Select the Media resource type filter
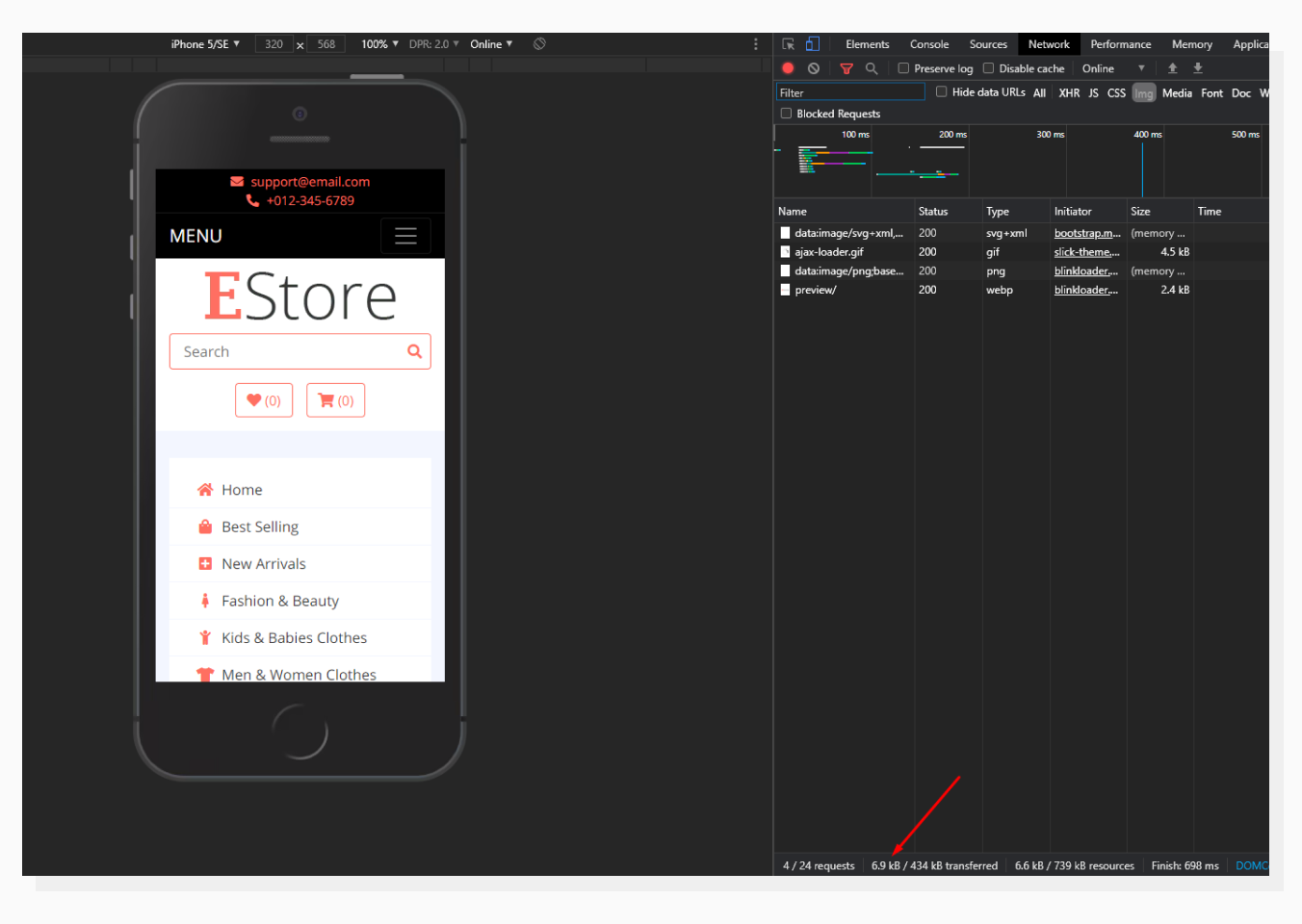 (x=1177, y=92)
